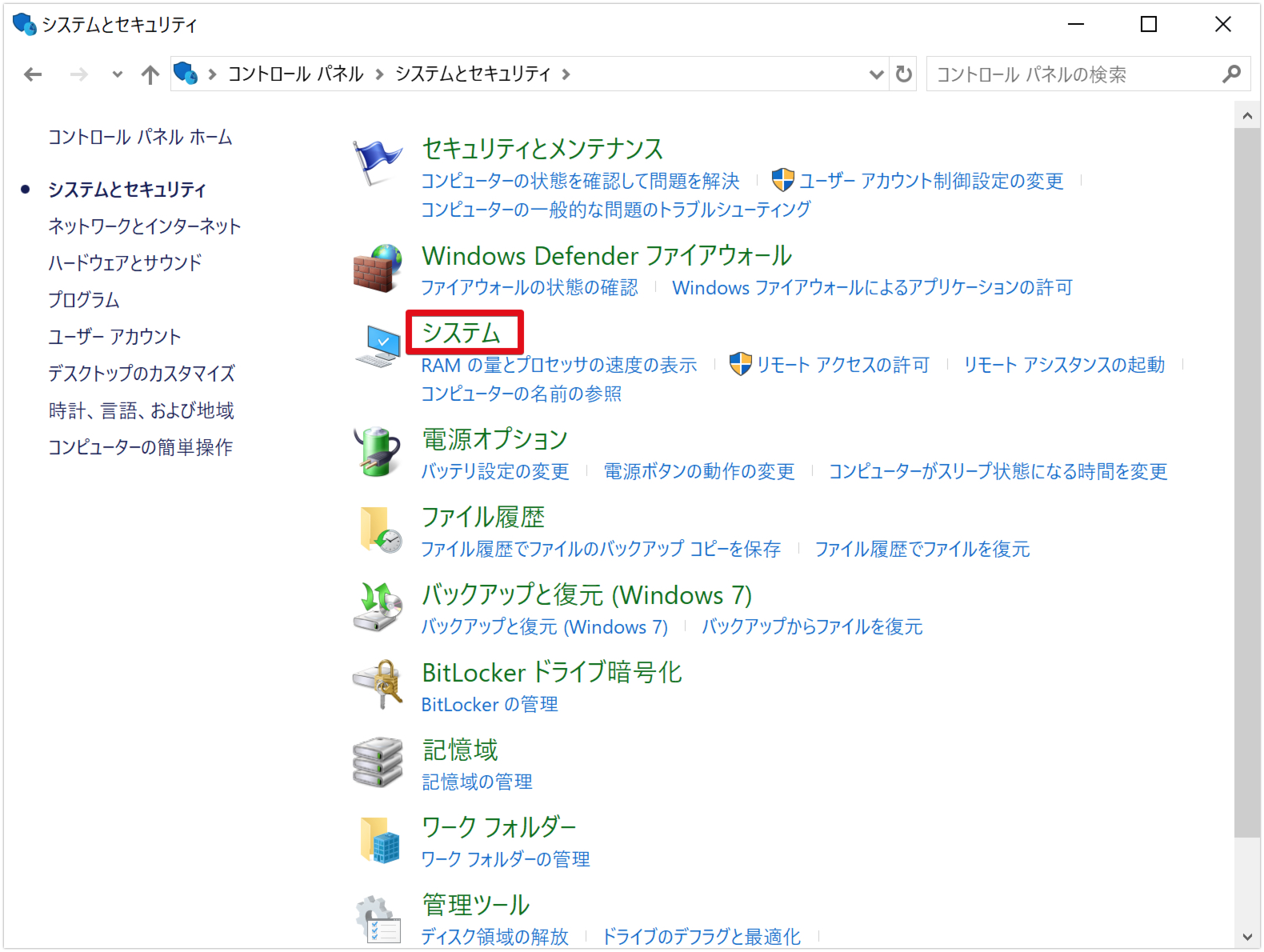Click the ワーク フォルダー folder icon
The height and width of the screenshot is (952, 1264).
380,840
